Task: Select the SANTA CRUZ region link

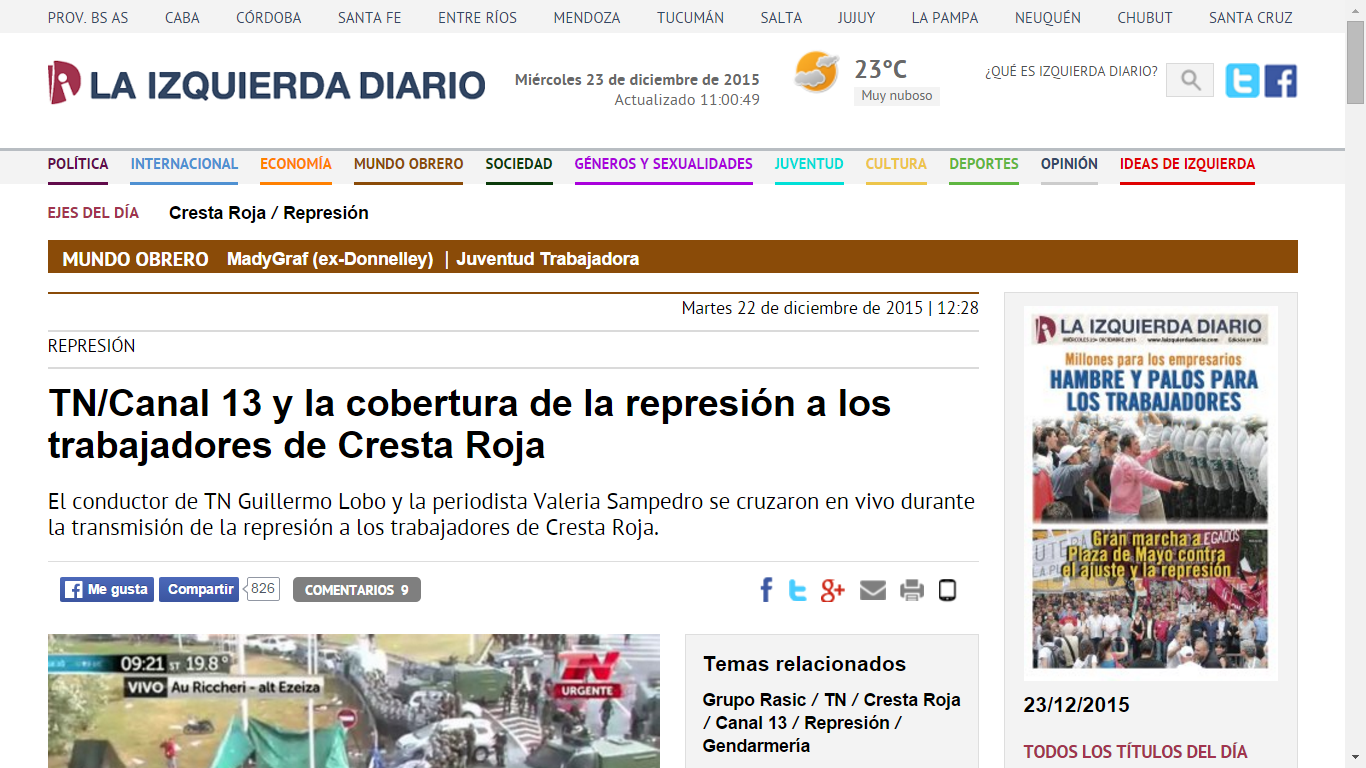Action: tap(1251, 18)
